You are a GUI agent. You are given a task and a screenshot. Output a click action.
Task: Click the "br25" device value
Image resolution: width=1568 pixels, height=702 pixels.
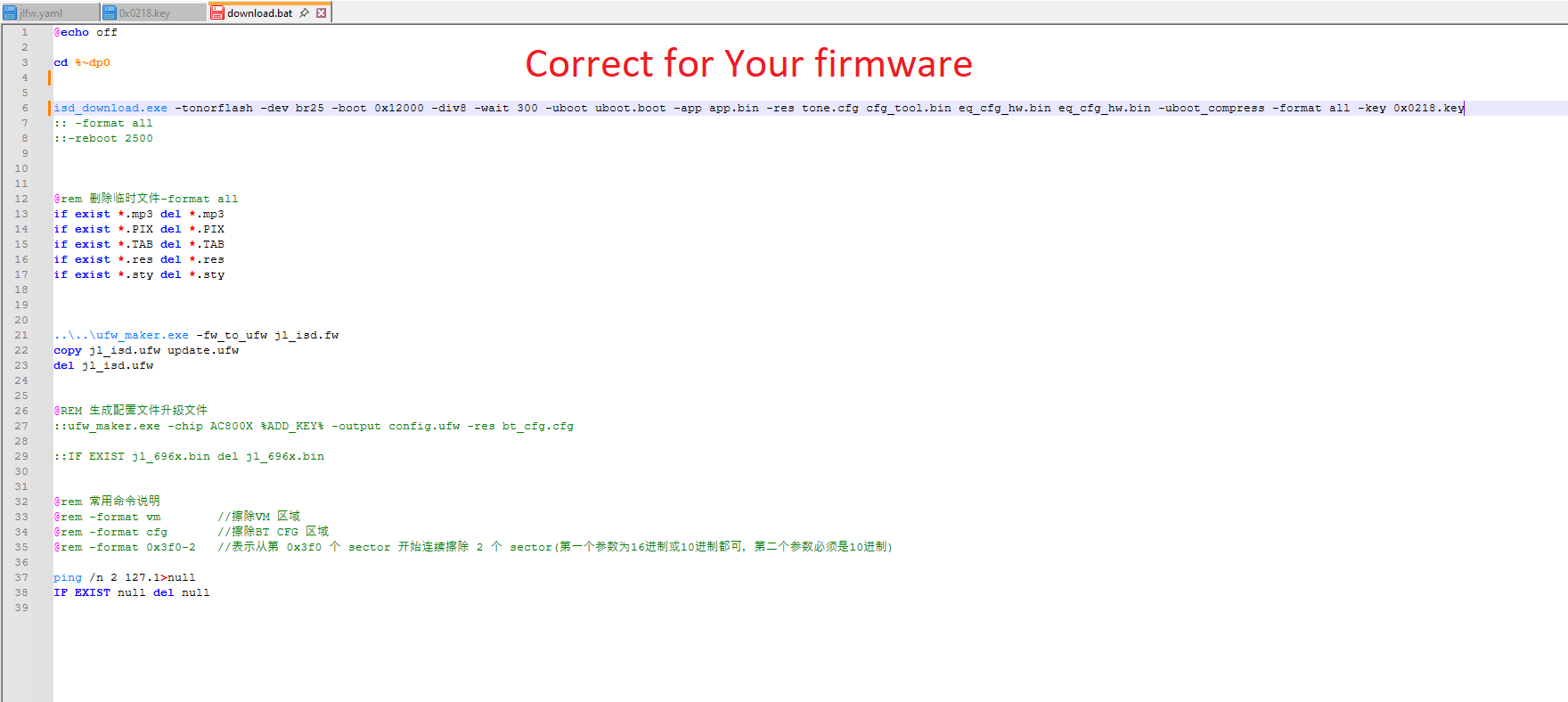[310, 108]
